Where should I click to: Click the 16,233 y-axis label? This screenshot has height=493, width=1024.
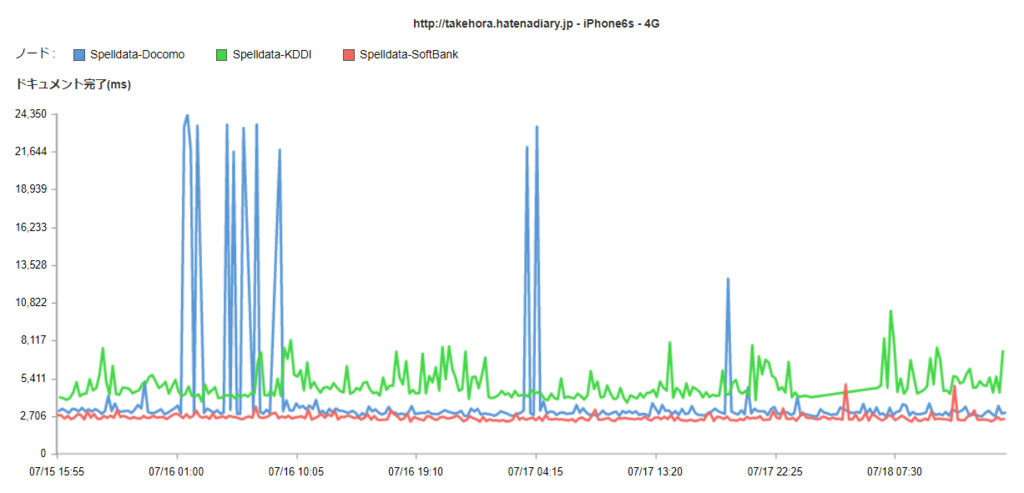(31, 227)
